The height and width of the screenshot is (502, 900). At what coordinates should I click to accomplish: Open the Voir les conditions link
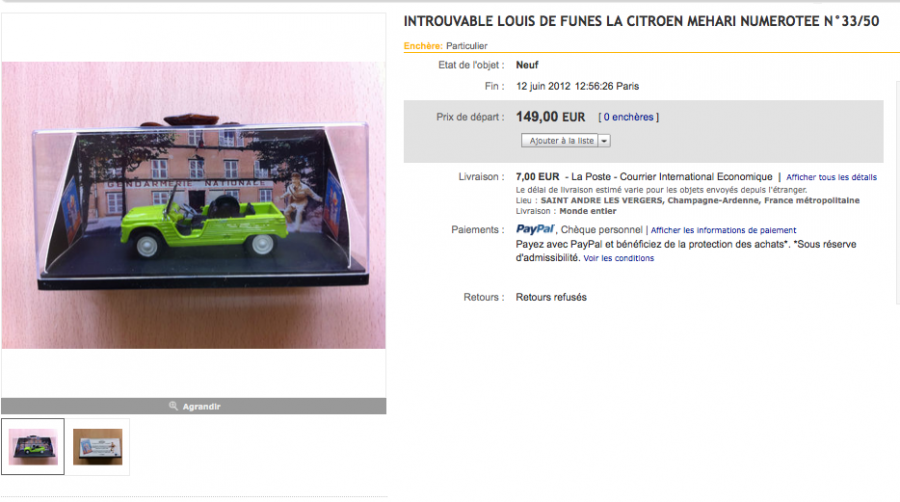click(x=619, y=258)
